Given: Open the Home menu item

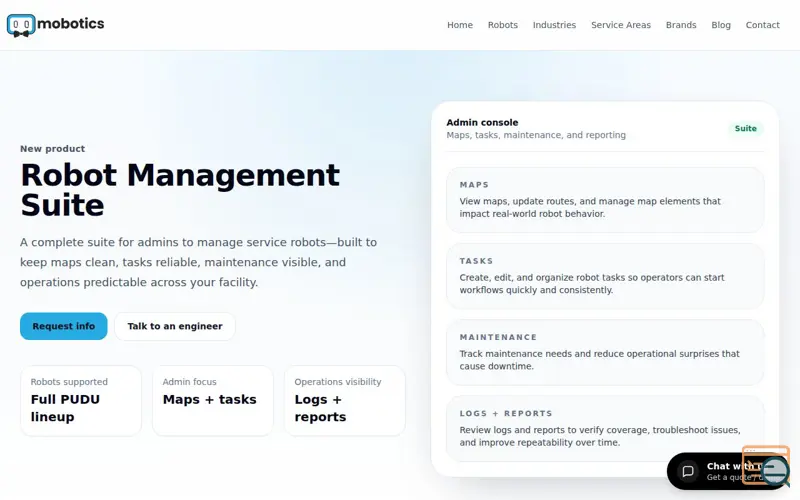Looking at the screenshot, I should [x=460, y=25].
